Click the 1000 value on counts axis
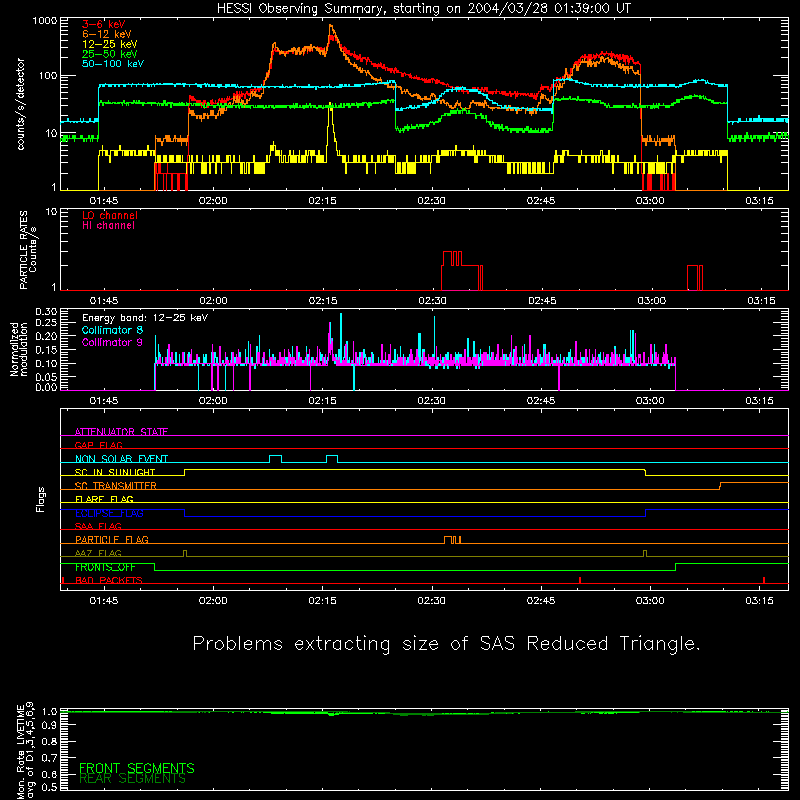 (45, 21)
